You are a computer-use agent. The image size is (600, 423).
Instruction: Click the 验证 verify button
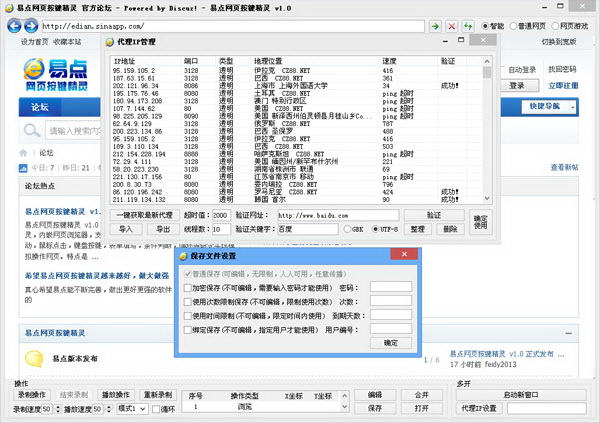coord(434,215)
